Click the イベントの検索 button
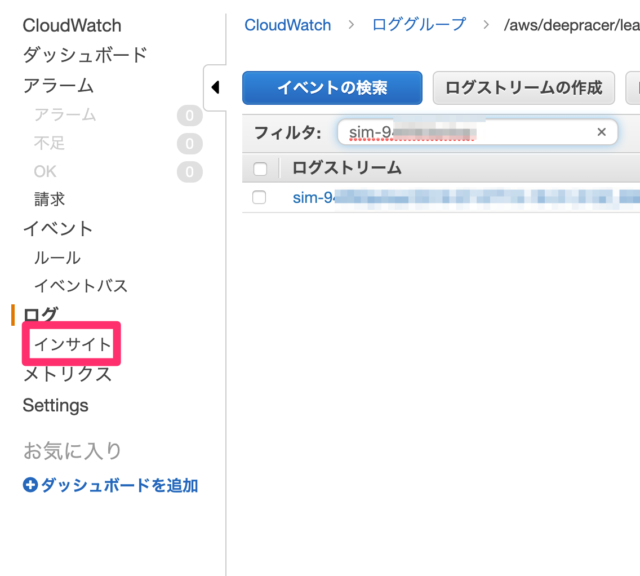 coord(332,88)
